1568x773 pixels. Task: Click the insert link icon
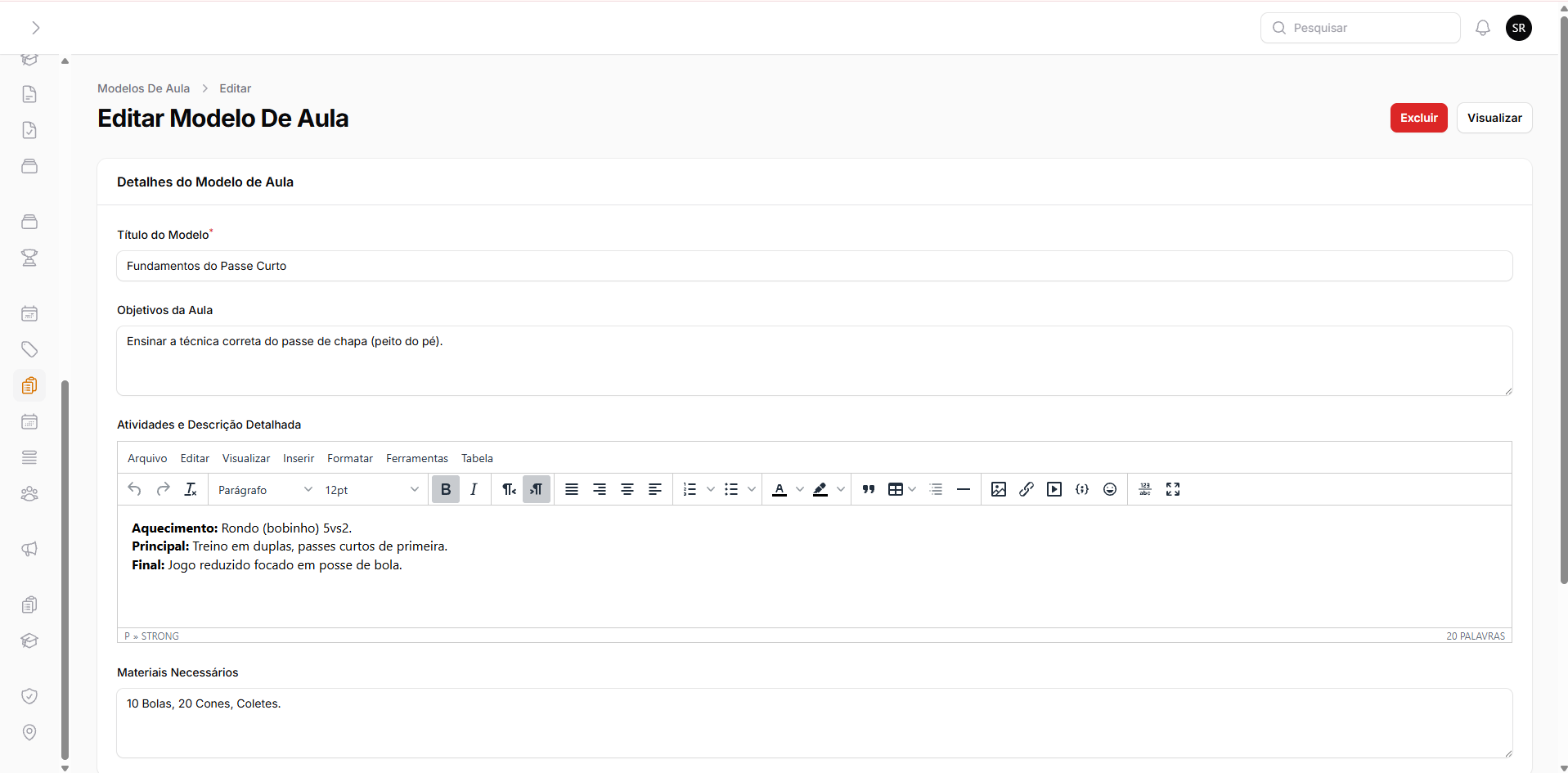point(1026,489)
